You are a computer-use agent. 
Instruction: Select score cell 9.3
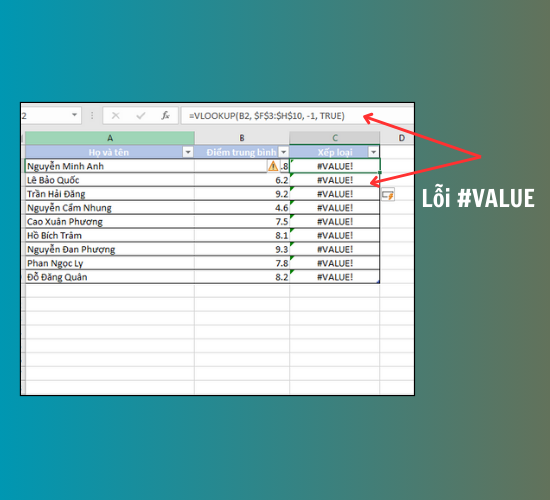coord(242,249)
